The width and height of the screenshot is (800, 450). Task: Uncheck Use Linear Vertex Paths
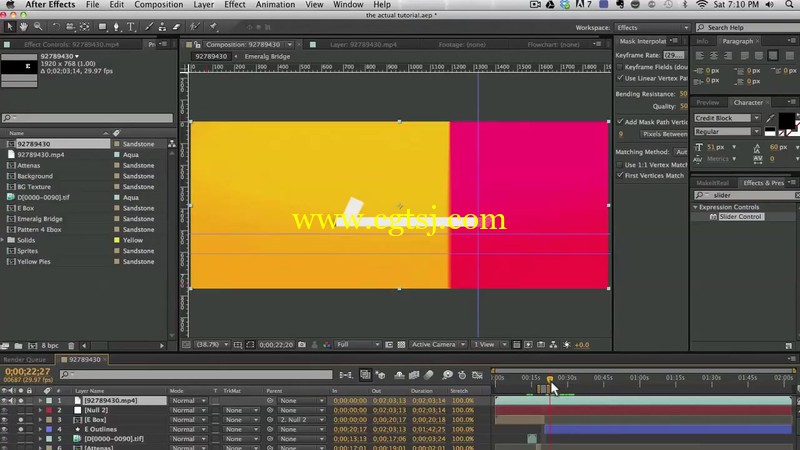[620, 78]
